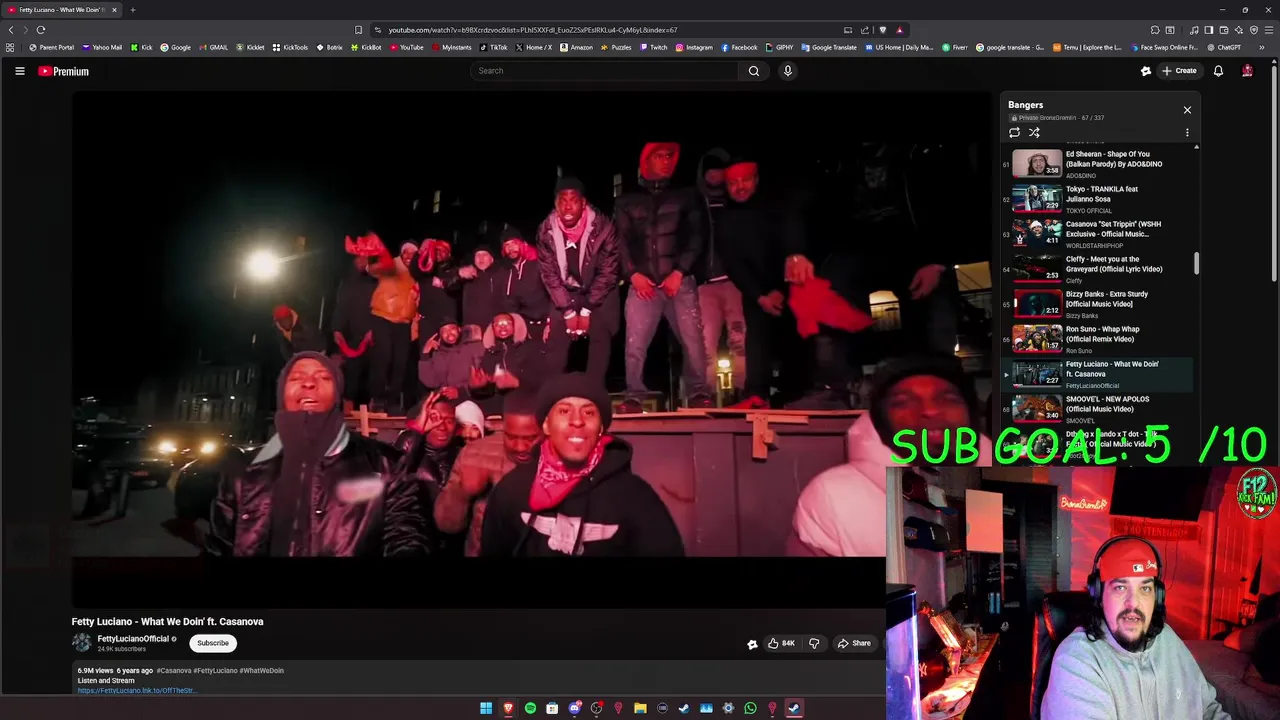Open the ChatGPT bookmark
The height and width of the screenshot is (720, 1280).
coord(1223,47)
